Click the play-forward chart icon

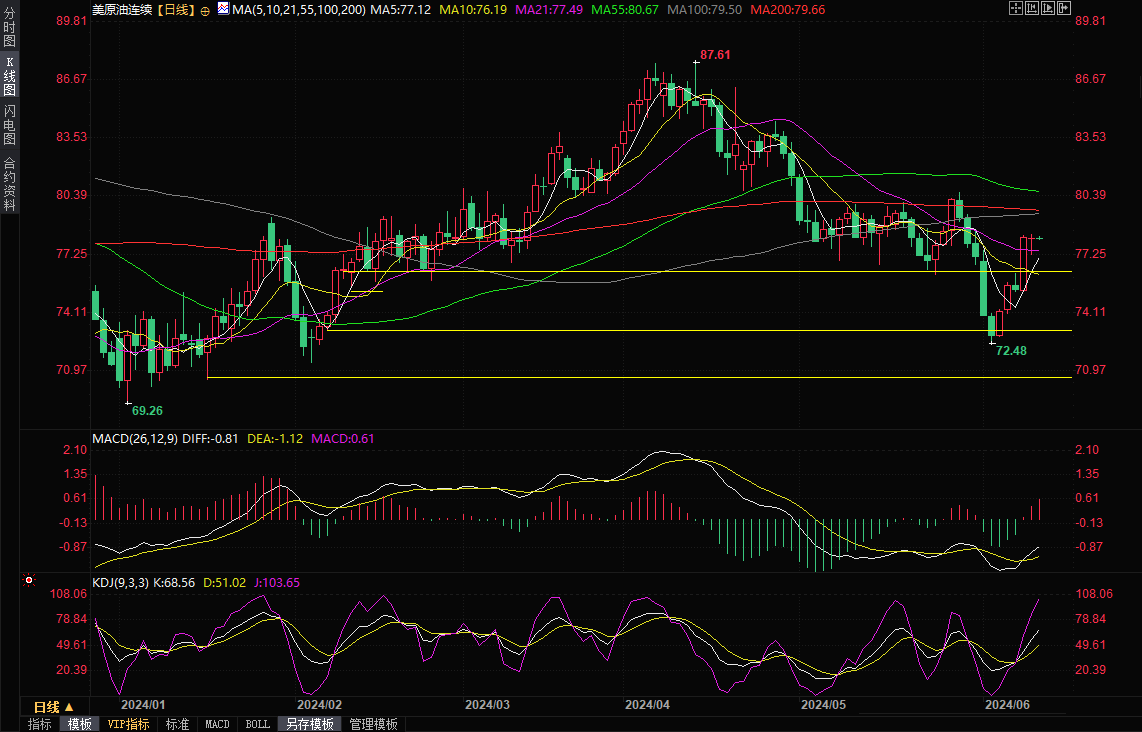(1048, 9)
